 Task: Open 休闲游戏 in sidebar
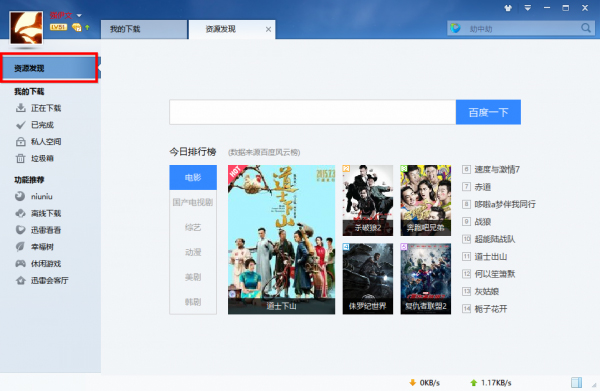click(x=46, y=264)
